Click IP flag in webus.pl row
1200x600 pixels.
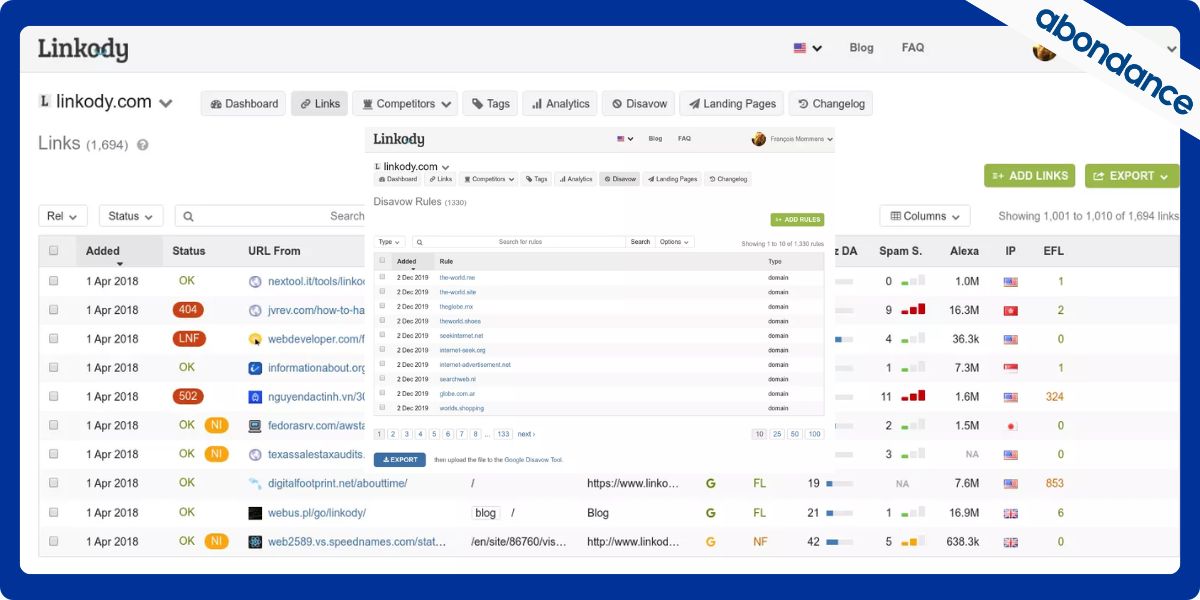pos(1011,513)
